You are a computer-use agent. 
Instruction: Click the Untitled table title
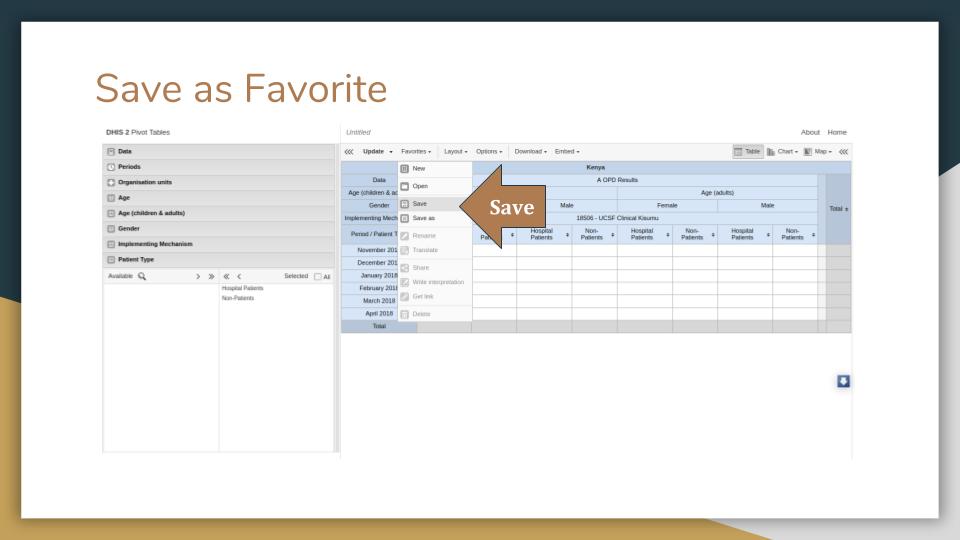pos(358,132)
